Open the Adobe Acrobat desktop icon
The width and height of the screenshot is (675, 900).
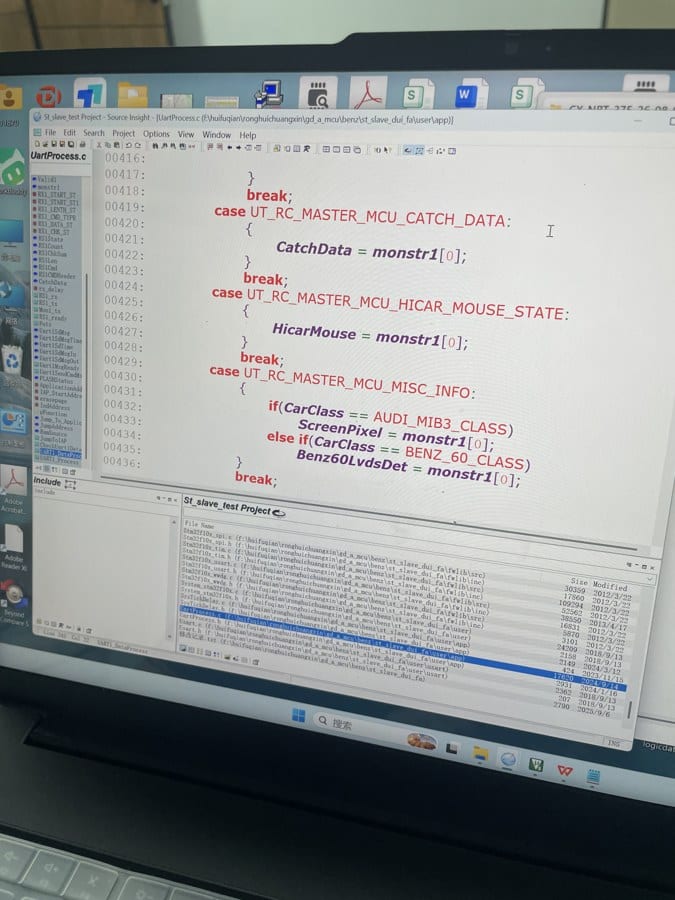pyautogui.click(x=13, y=489)
